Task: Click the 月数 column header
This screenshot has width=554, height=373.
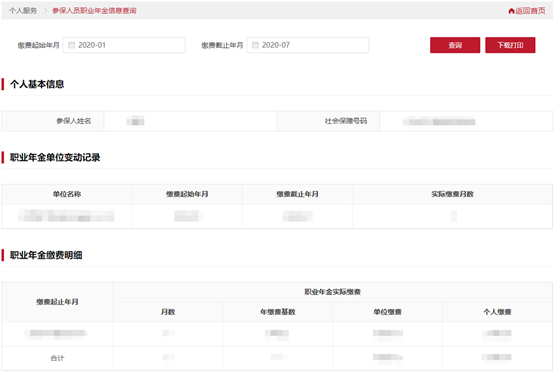Action: [168, 312]
